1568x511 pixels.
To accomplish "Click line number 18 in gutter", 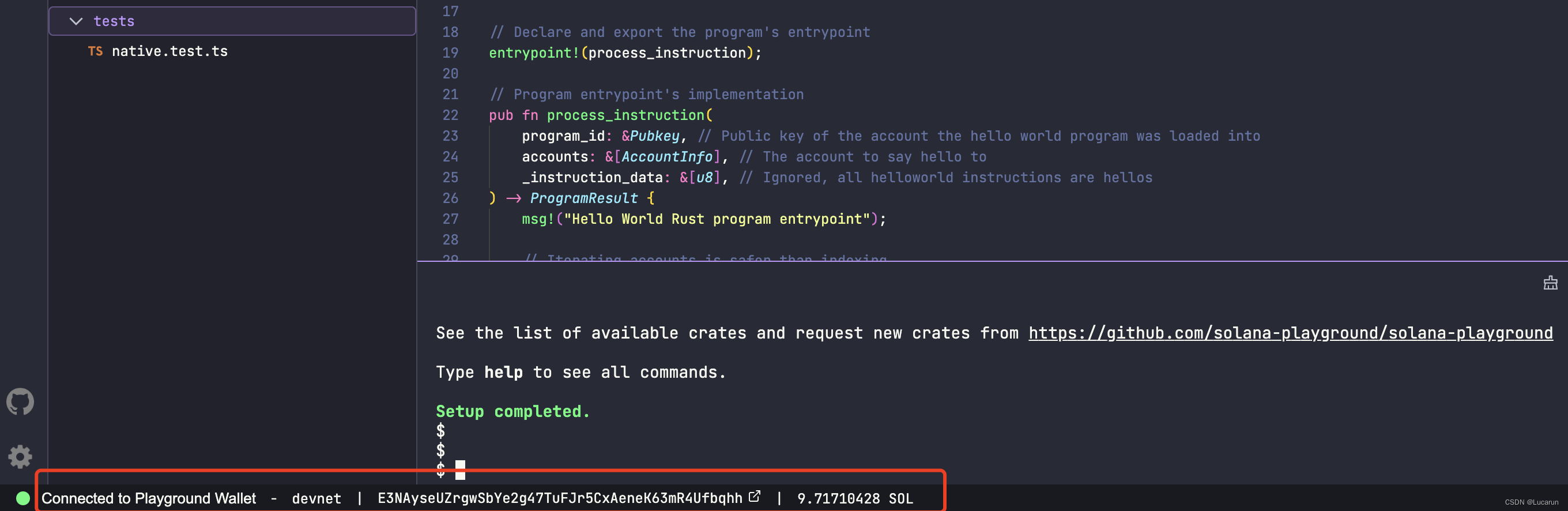I will point(450,32).
